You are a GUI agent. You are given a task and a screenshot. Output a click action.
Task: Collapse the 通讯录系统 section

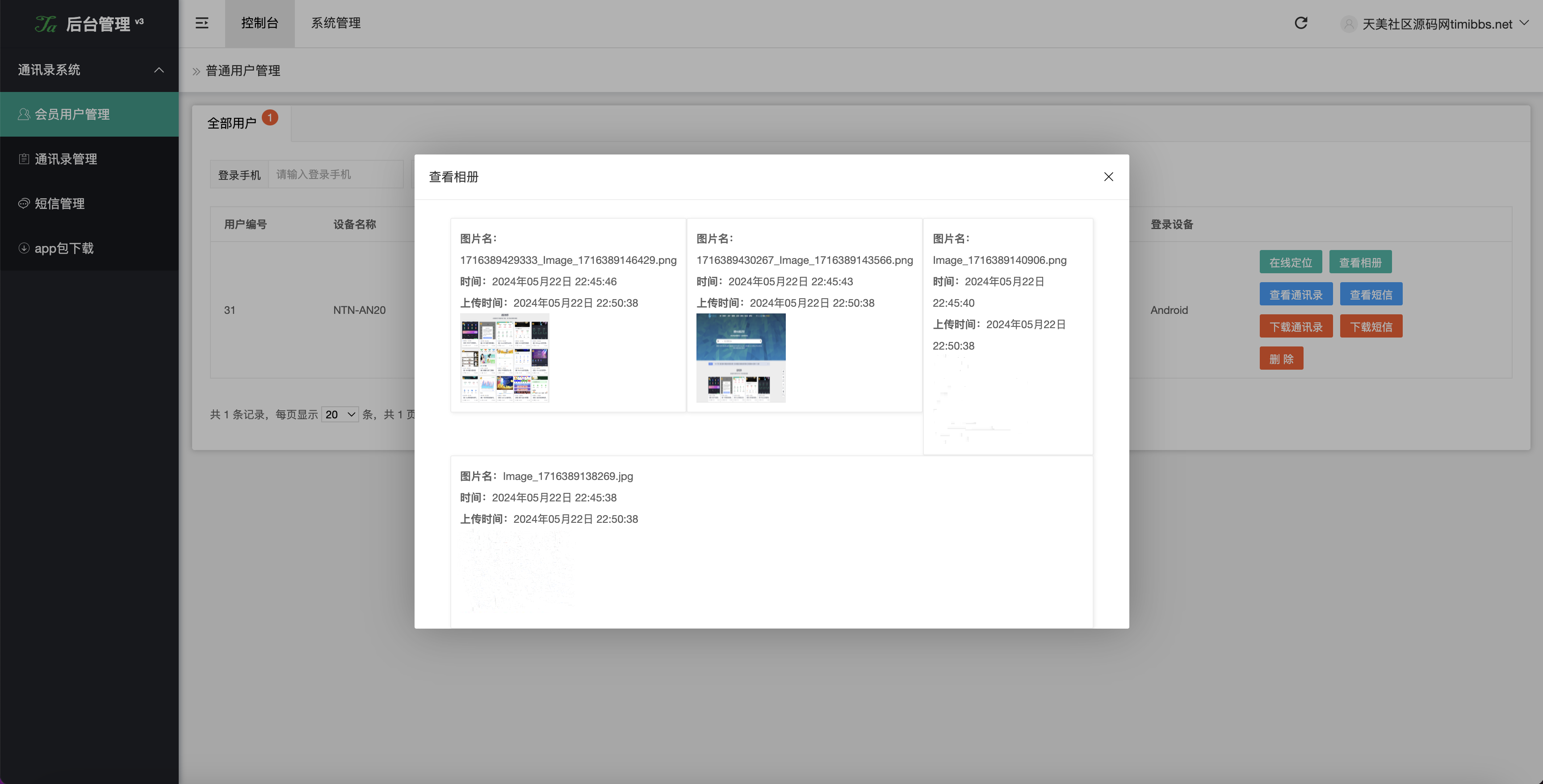click(x=159, y=69)
